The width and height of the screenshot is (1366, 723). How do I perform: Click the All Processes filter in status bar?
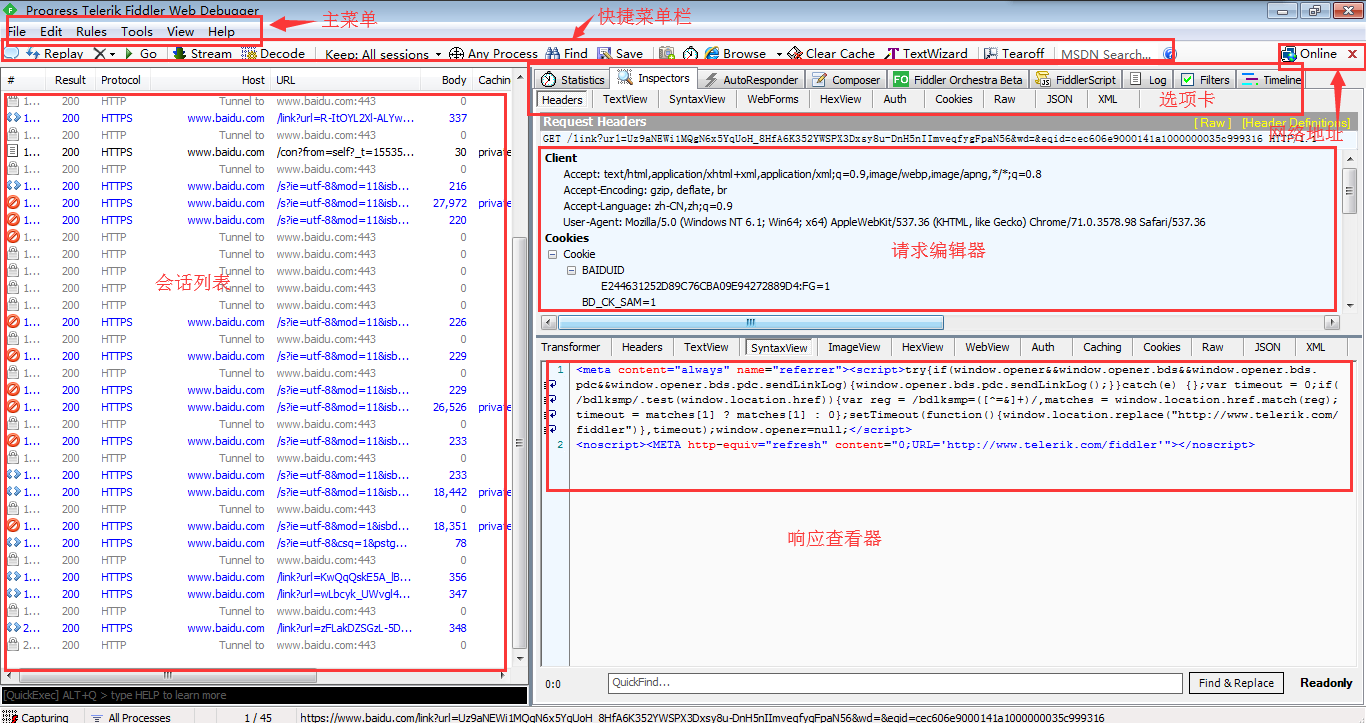pyautogui.click(x=130, y=717)
